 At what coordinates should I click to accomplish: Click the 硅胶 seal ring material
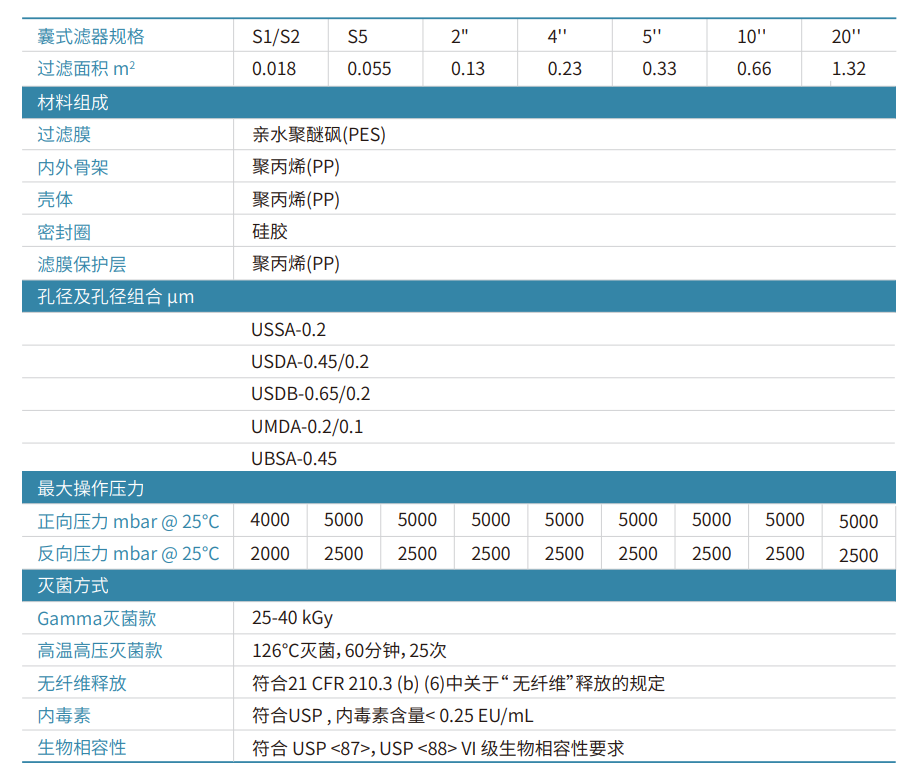pyautogui.click(x=270, y=231)
